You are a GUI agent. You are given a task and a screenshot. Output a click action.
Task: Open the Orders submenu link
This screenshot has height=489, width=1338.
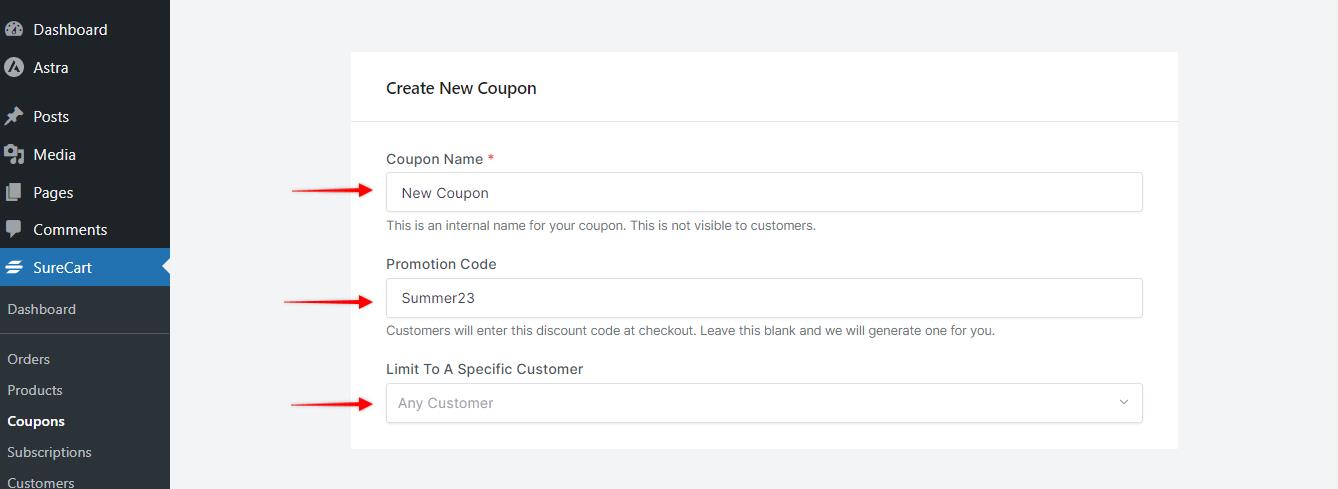point(29,359)
